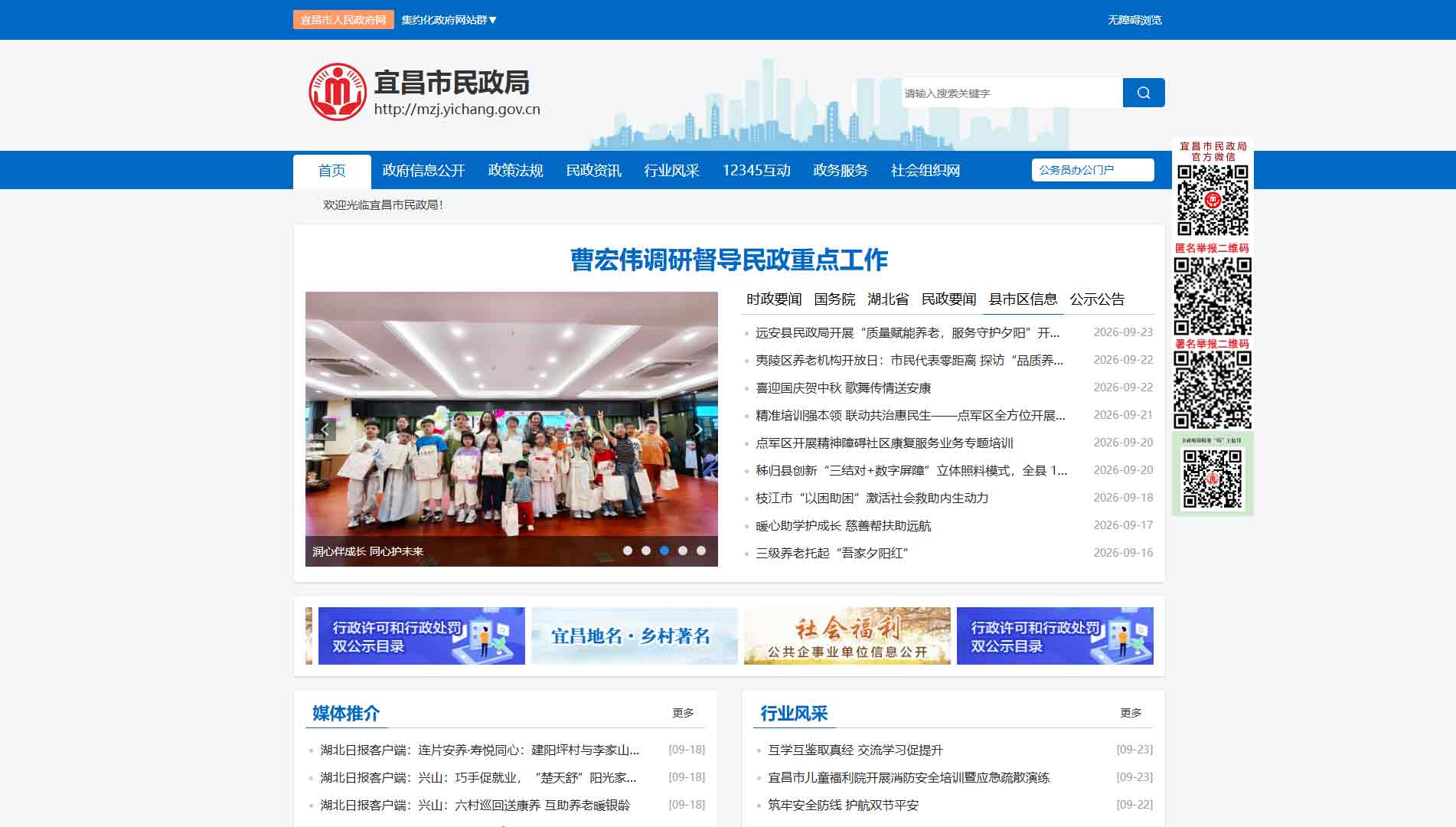
Task: Click the 匿名举报二维码 QR code
Action: click(1213, 296)
